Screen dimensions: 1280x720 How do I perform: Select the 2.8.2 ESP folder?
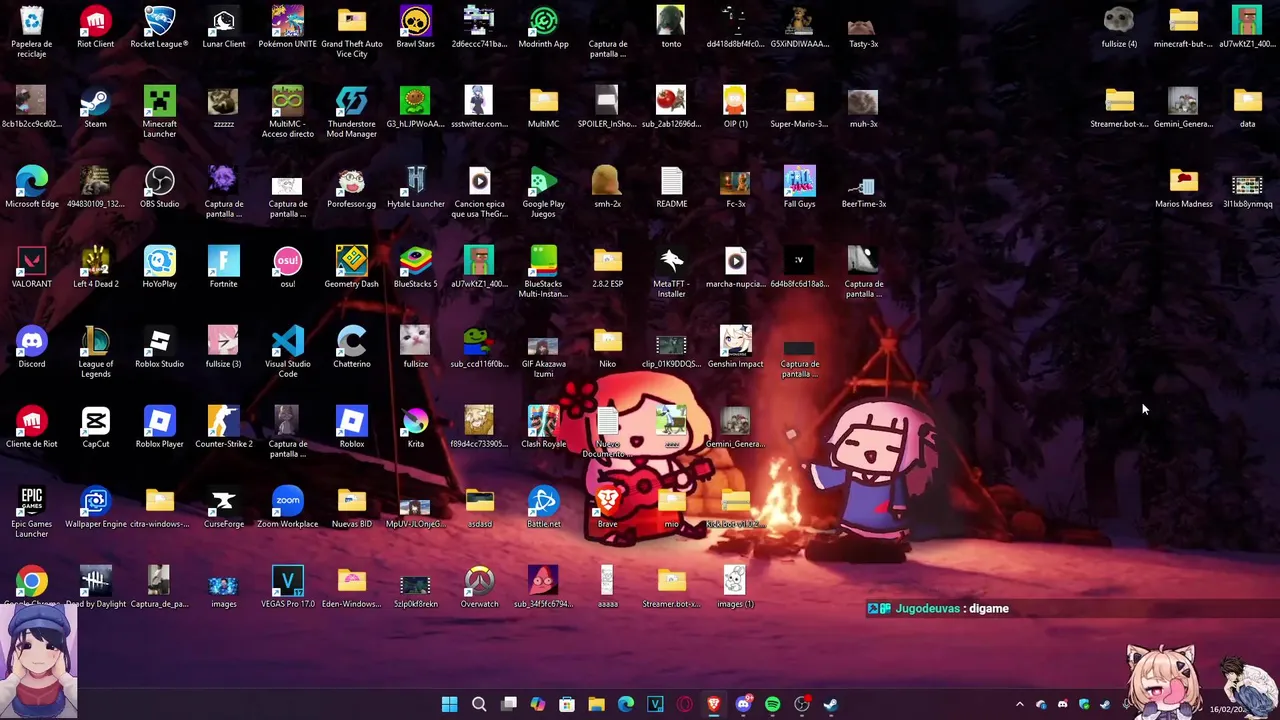click(608, 267)
